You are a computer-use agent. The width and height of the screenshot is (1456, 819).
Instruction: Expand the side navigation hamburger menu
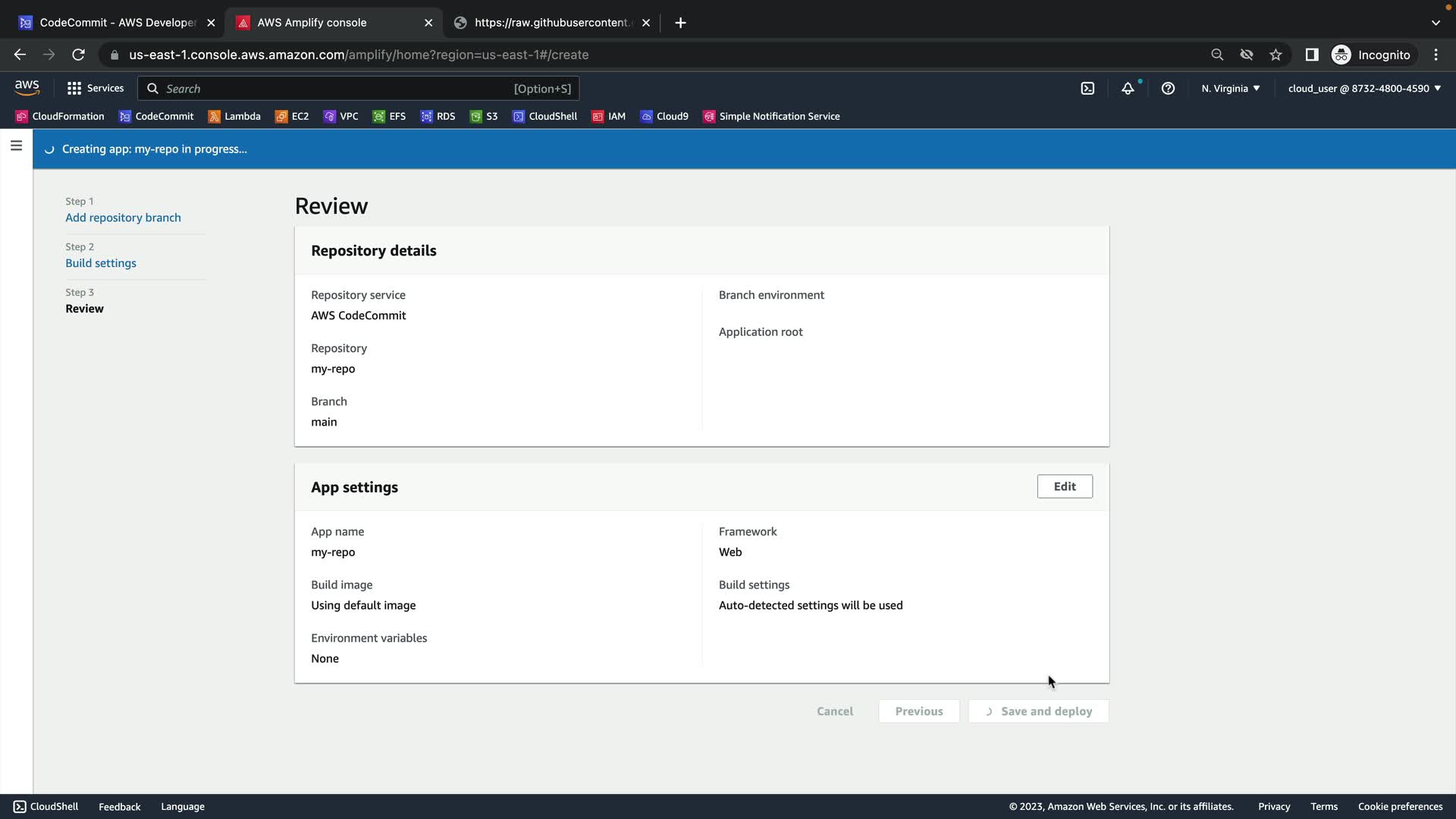tap(16, 146)
